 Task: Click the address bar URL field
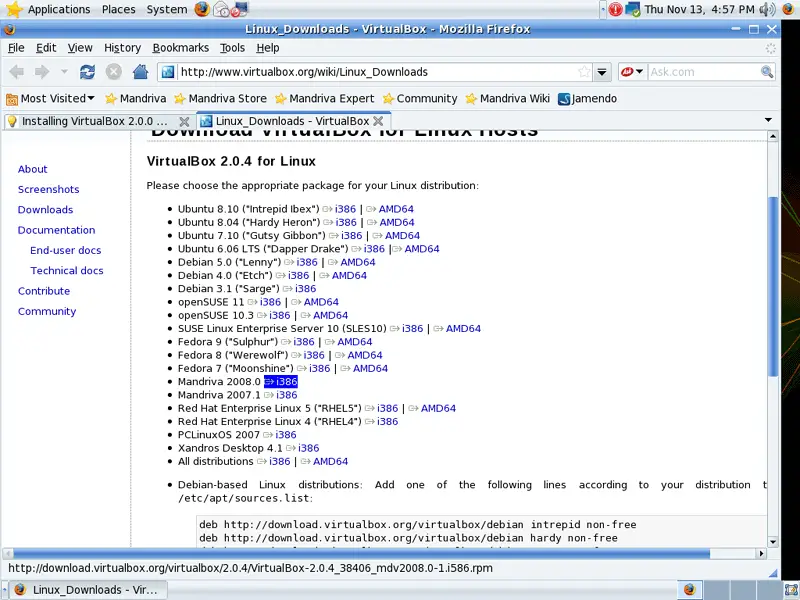click(378, 72)
